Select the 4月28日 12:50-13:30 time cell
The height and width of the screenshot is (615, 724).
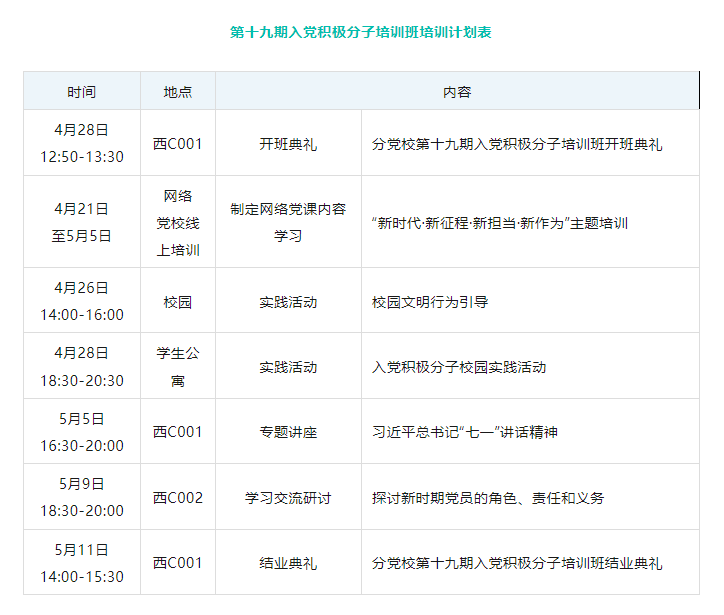[x=82, y=143]
